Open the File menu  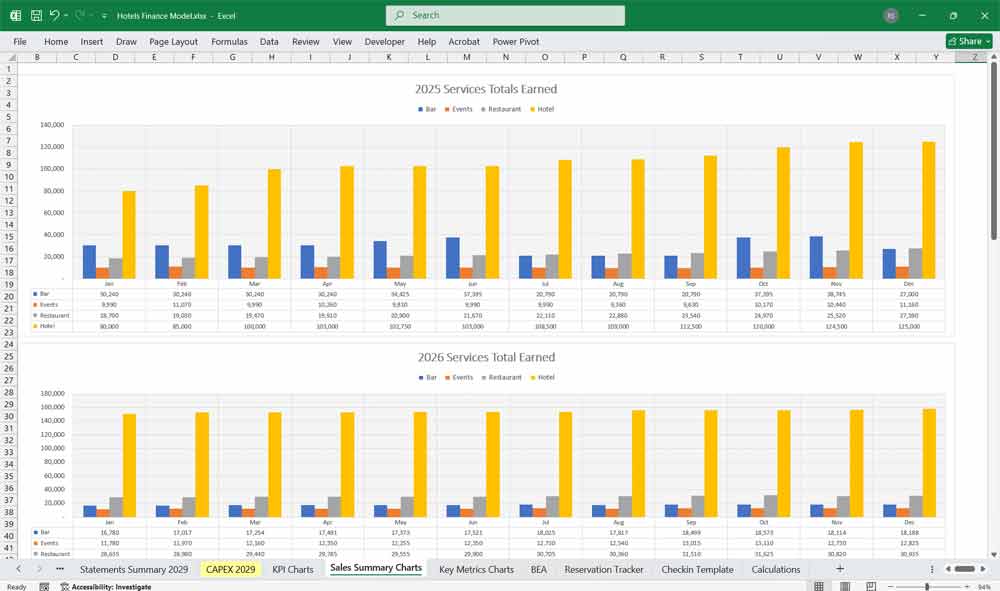pyautogui.click(x=19, y=41)
